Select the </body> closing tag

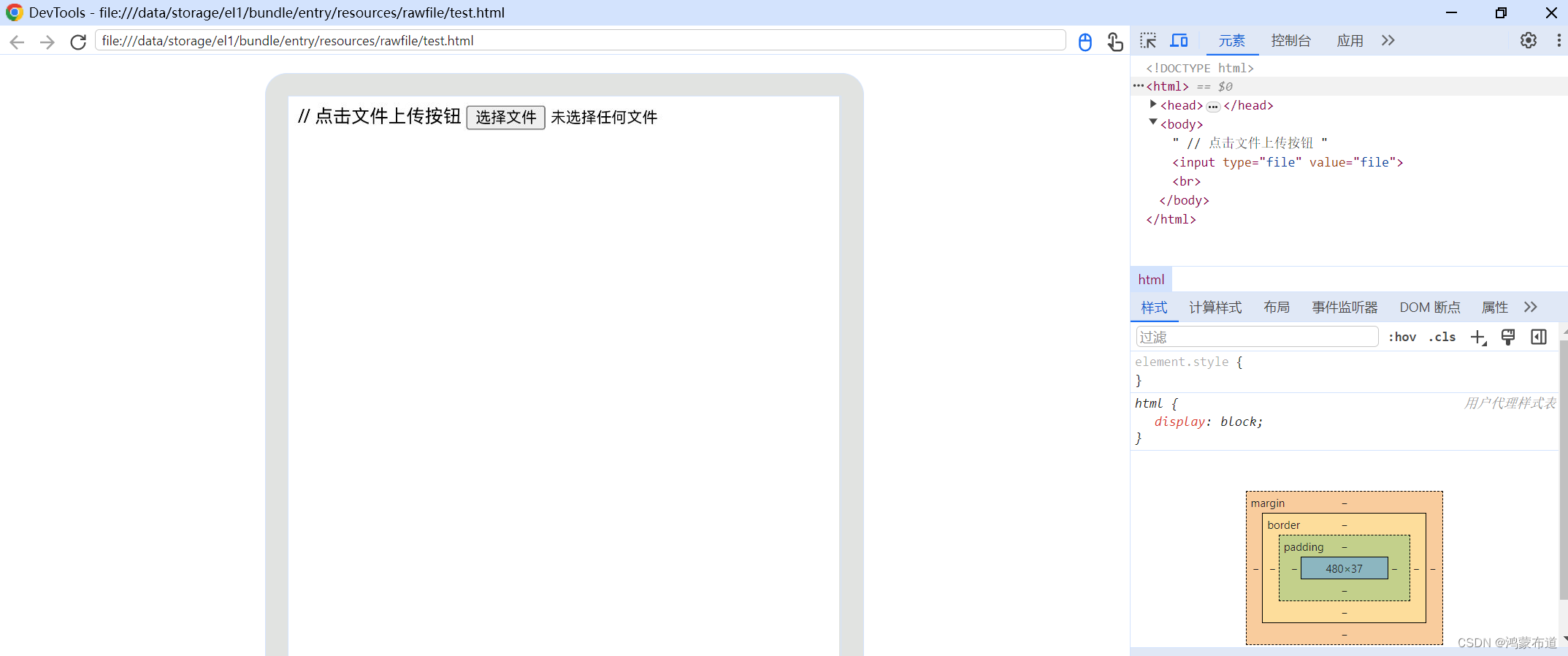(x=1184, y=200)
